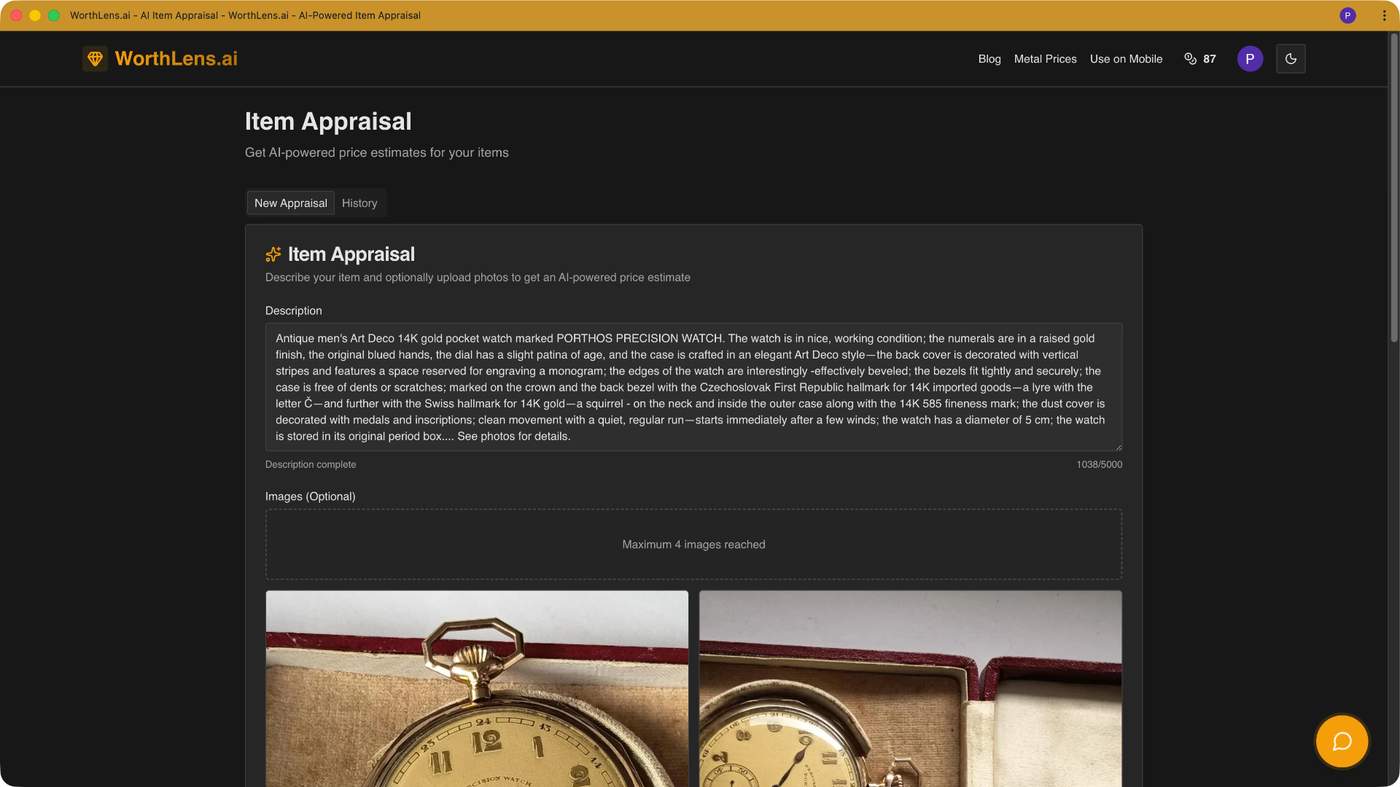
Task: Switch to the History tab
Action: tap(359, 203)
